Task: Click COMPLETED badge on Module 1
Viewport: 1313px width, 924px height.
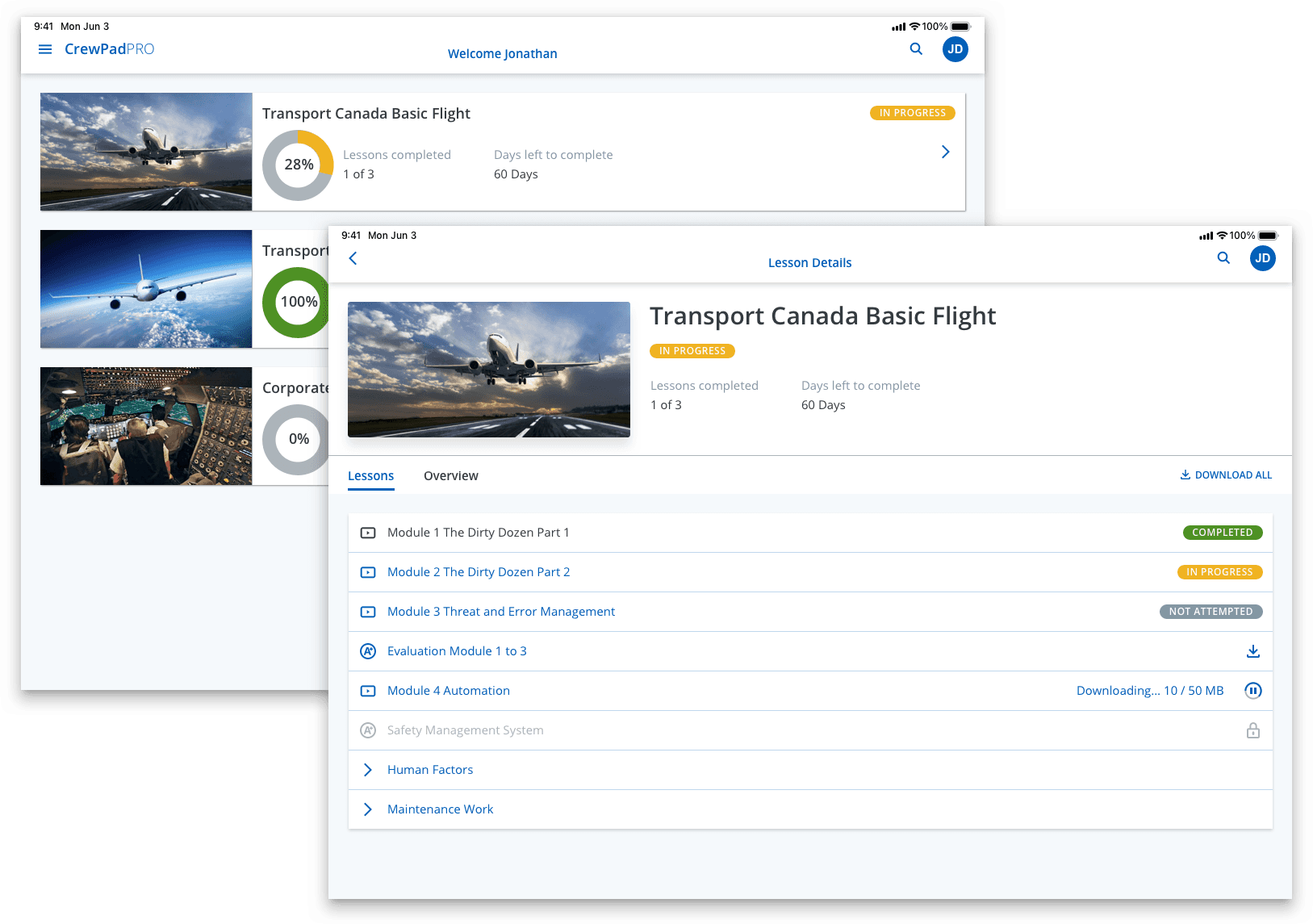Action: (1223, 533)
